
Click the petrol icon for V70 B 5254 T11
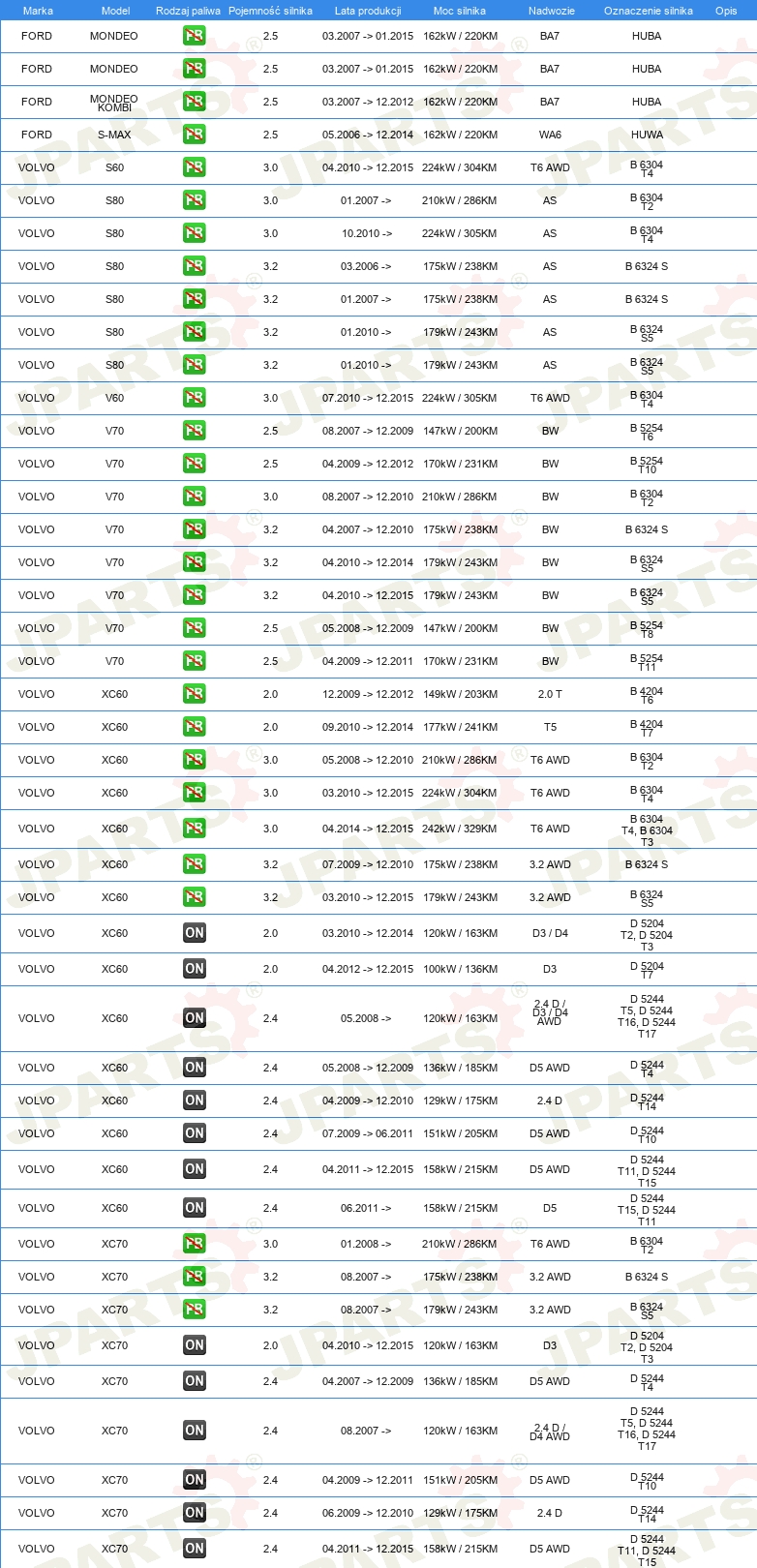[x=195, y=661]
